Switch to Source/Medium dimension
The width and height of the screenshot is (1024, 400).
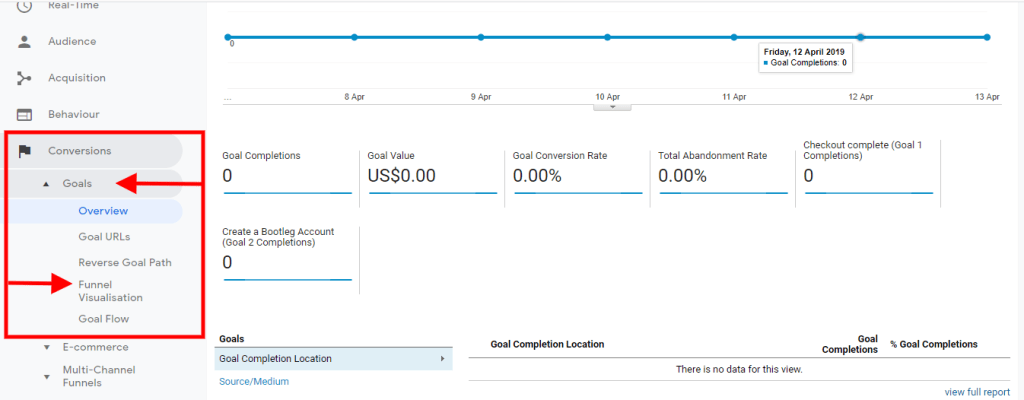tap(254, 381)
